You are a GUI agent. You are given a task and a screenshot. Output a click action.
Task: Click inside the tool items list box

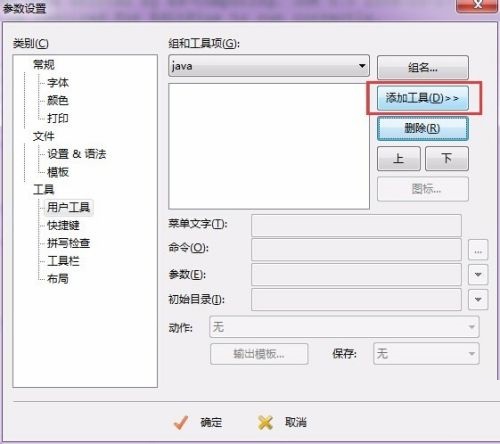coord(269,146)
